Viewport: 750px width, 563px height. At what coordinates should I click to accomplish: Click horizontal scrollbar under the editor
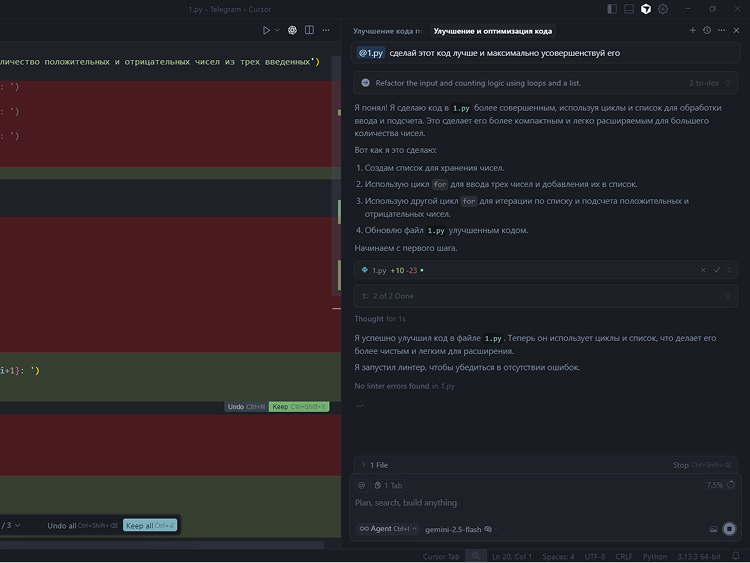tap(162, 545)
